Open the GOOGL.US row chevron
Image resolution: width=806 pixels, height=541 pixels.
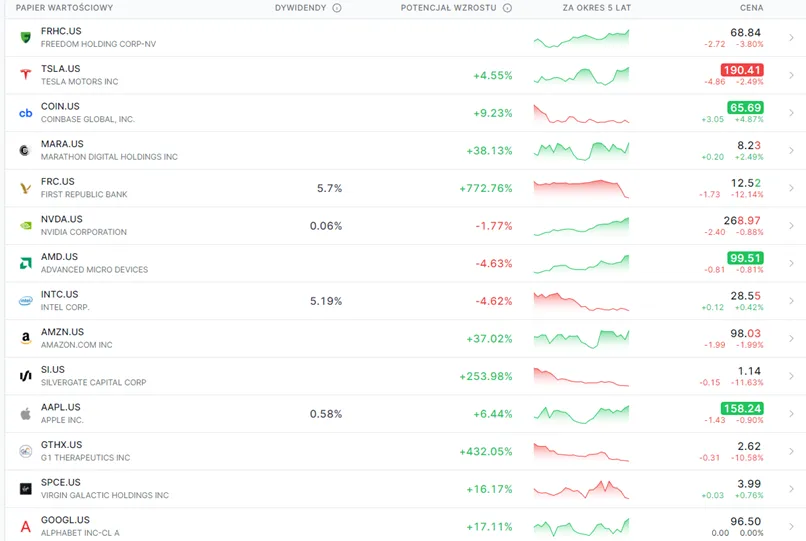point(791,527)
